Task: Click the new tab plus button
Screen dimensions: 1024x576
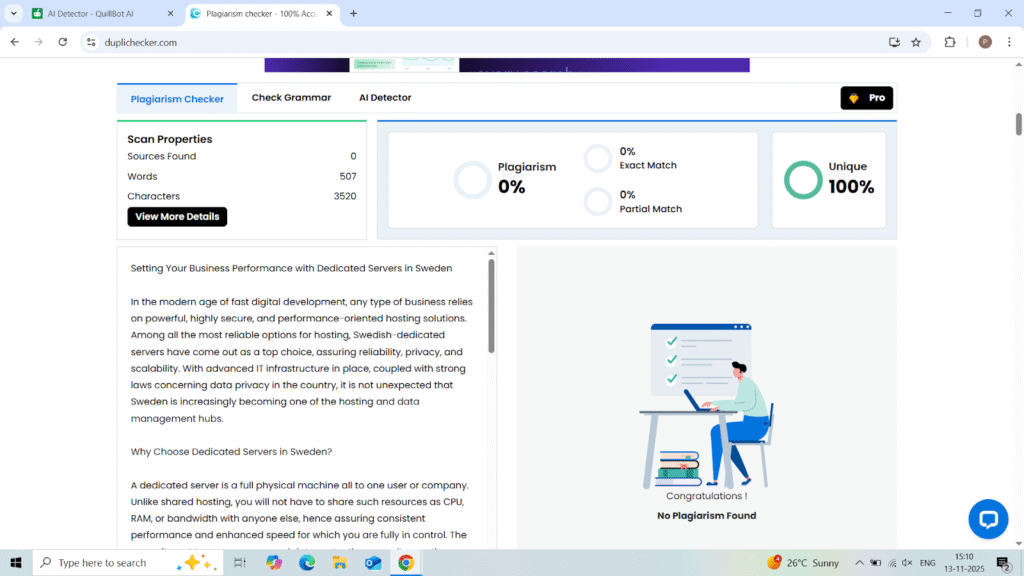Action: click(353, 14)
